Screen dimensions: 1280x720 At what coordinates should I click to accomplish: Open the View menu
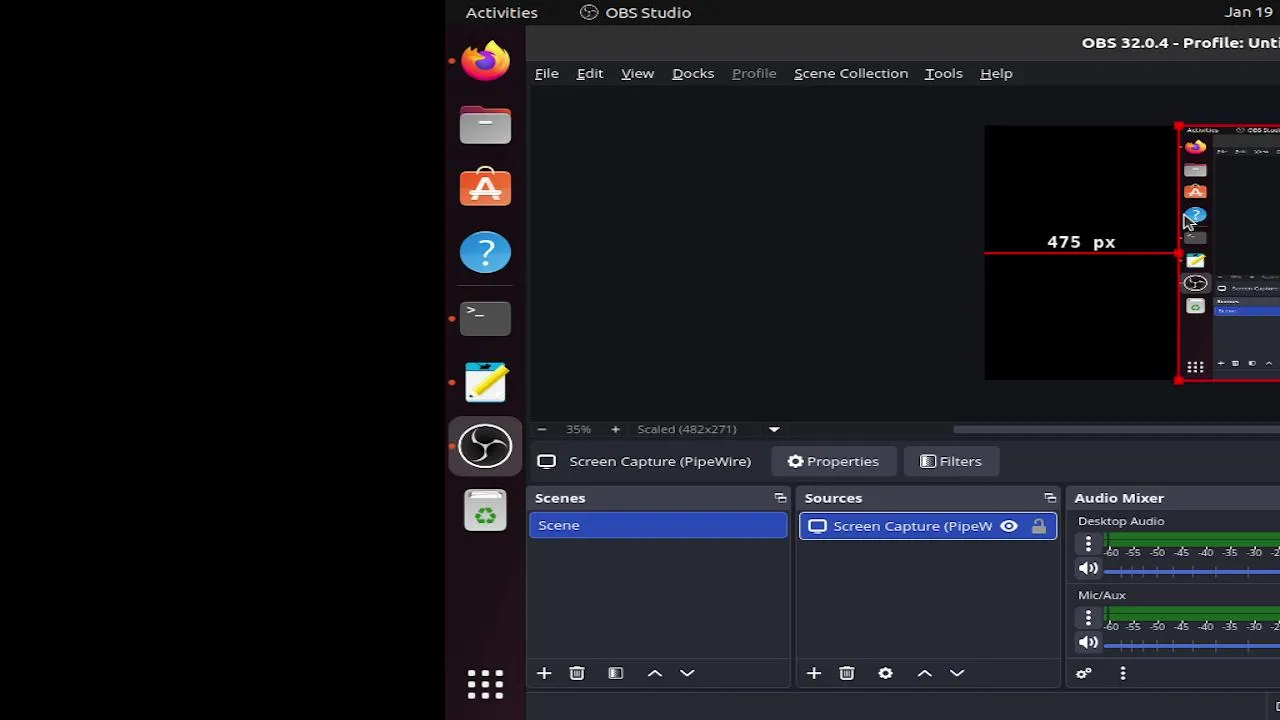637,73
